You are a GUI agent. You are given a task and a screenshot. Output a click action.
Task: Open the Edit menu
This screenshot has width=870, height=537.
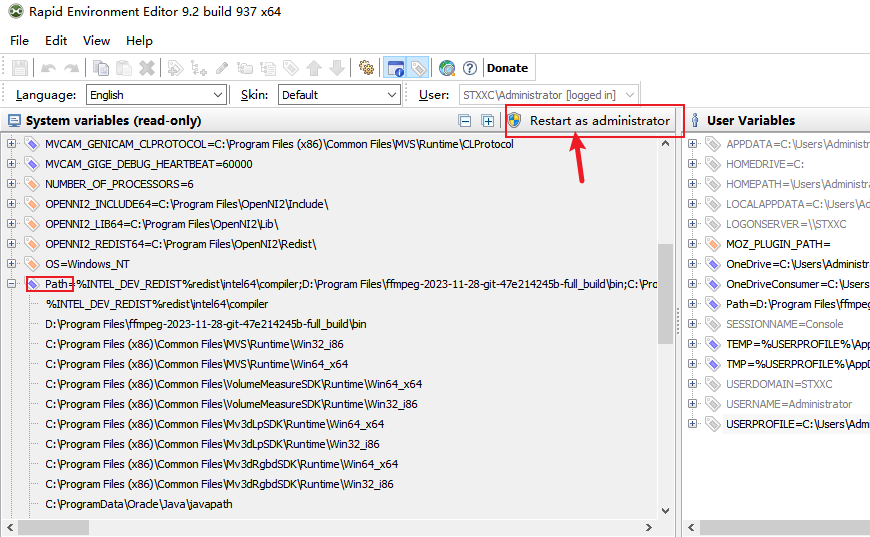click(x=56, y=40)
